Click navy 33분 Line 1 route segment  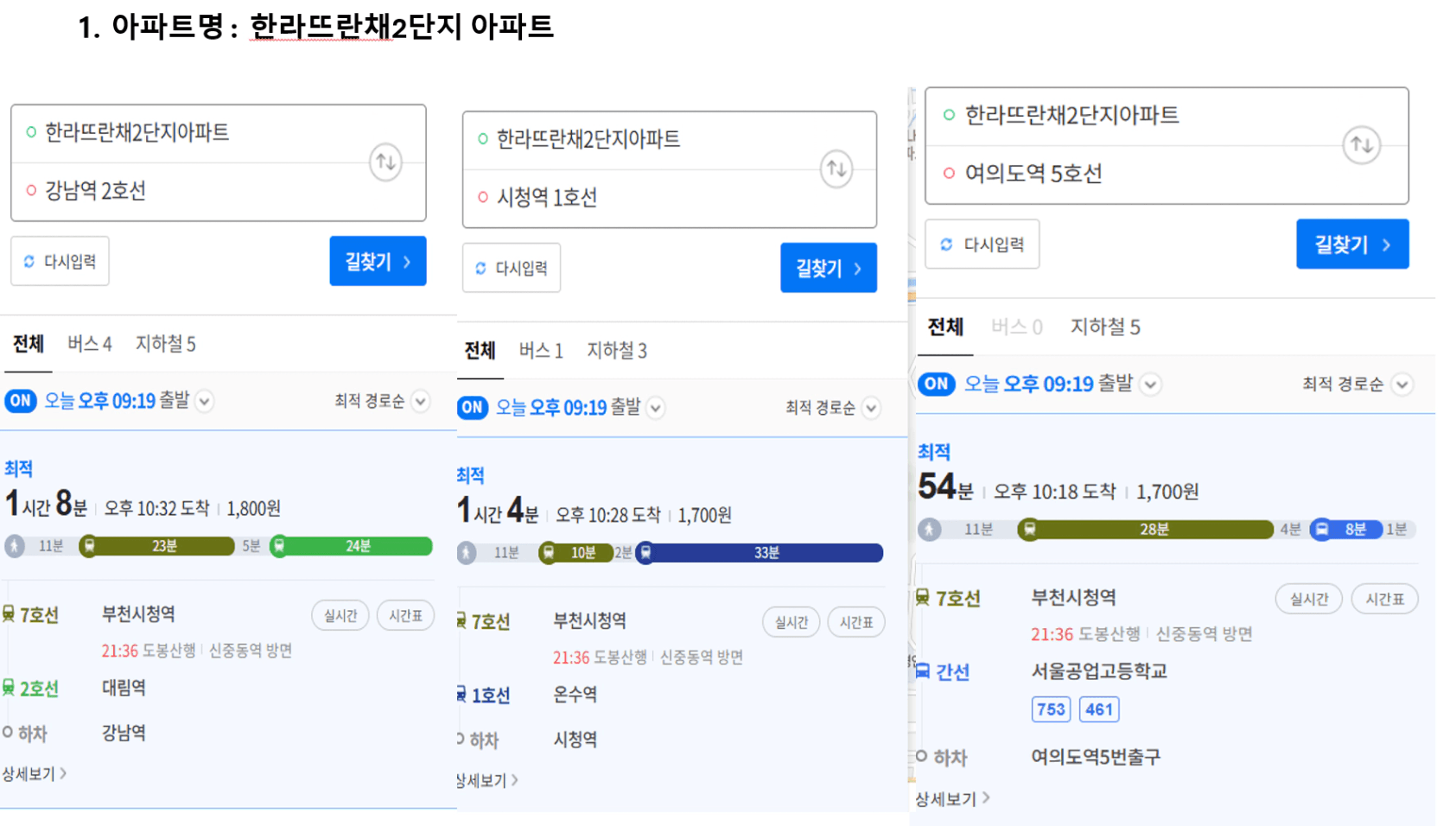pyautogui.click(x=760, y=553)
